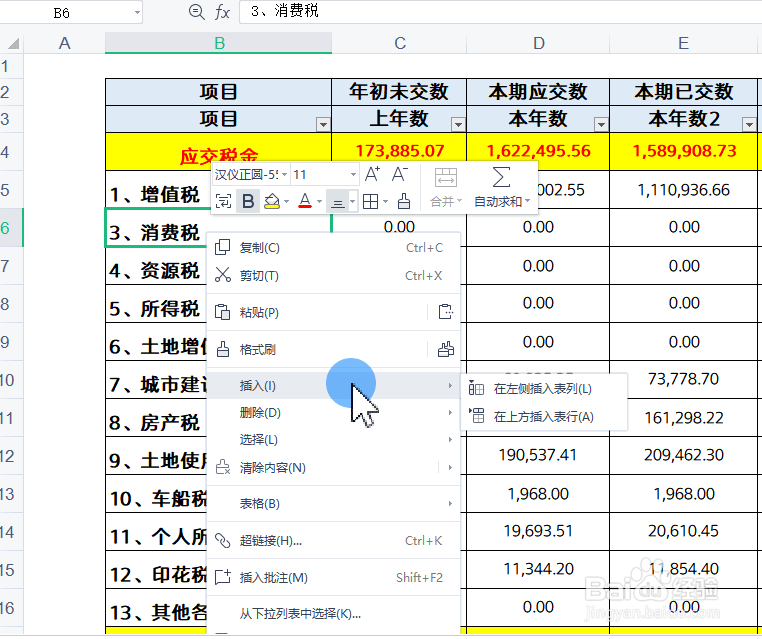Open filter dropdown for 上年数 column

click(458, 125)
